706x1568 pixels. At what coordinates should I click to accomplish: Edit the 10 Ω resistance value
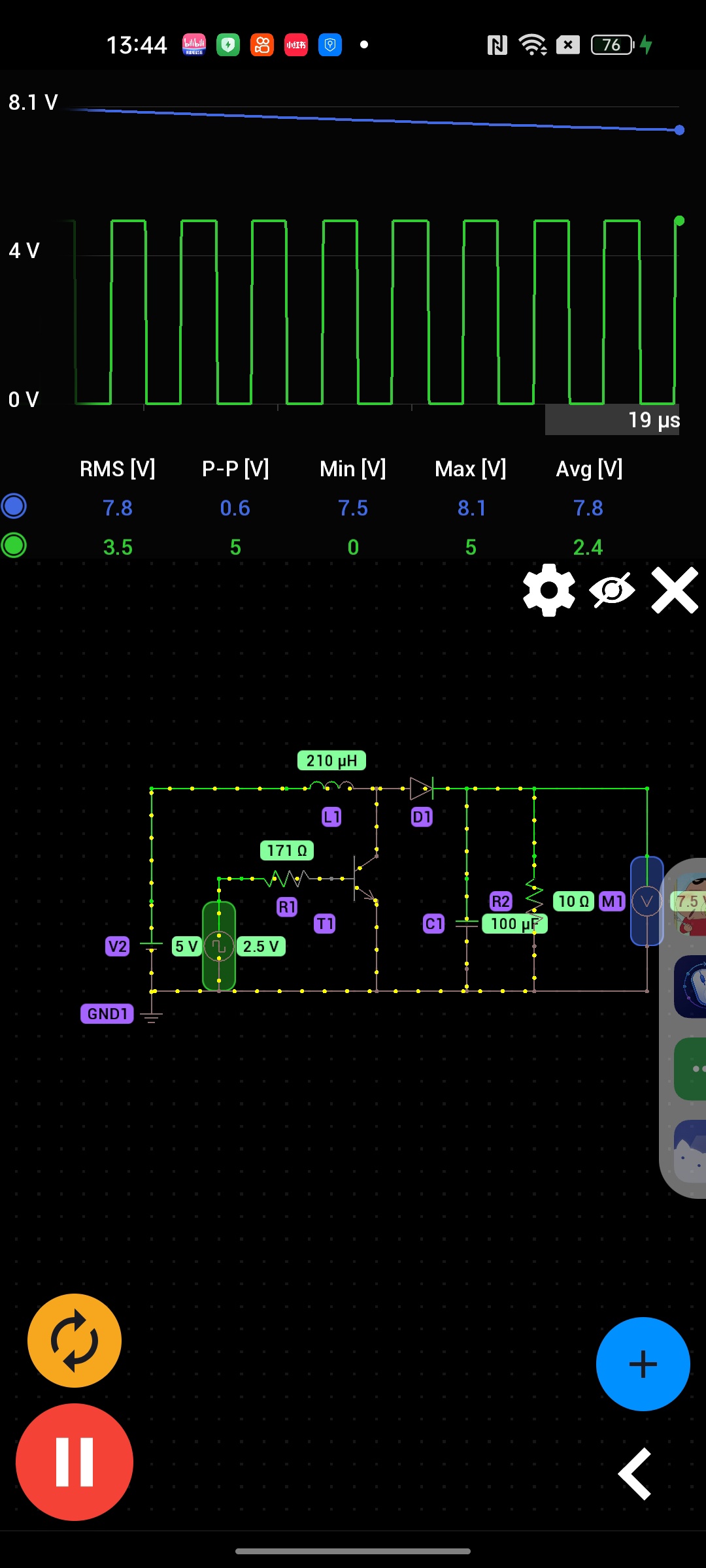(x=573, y=902)
